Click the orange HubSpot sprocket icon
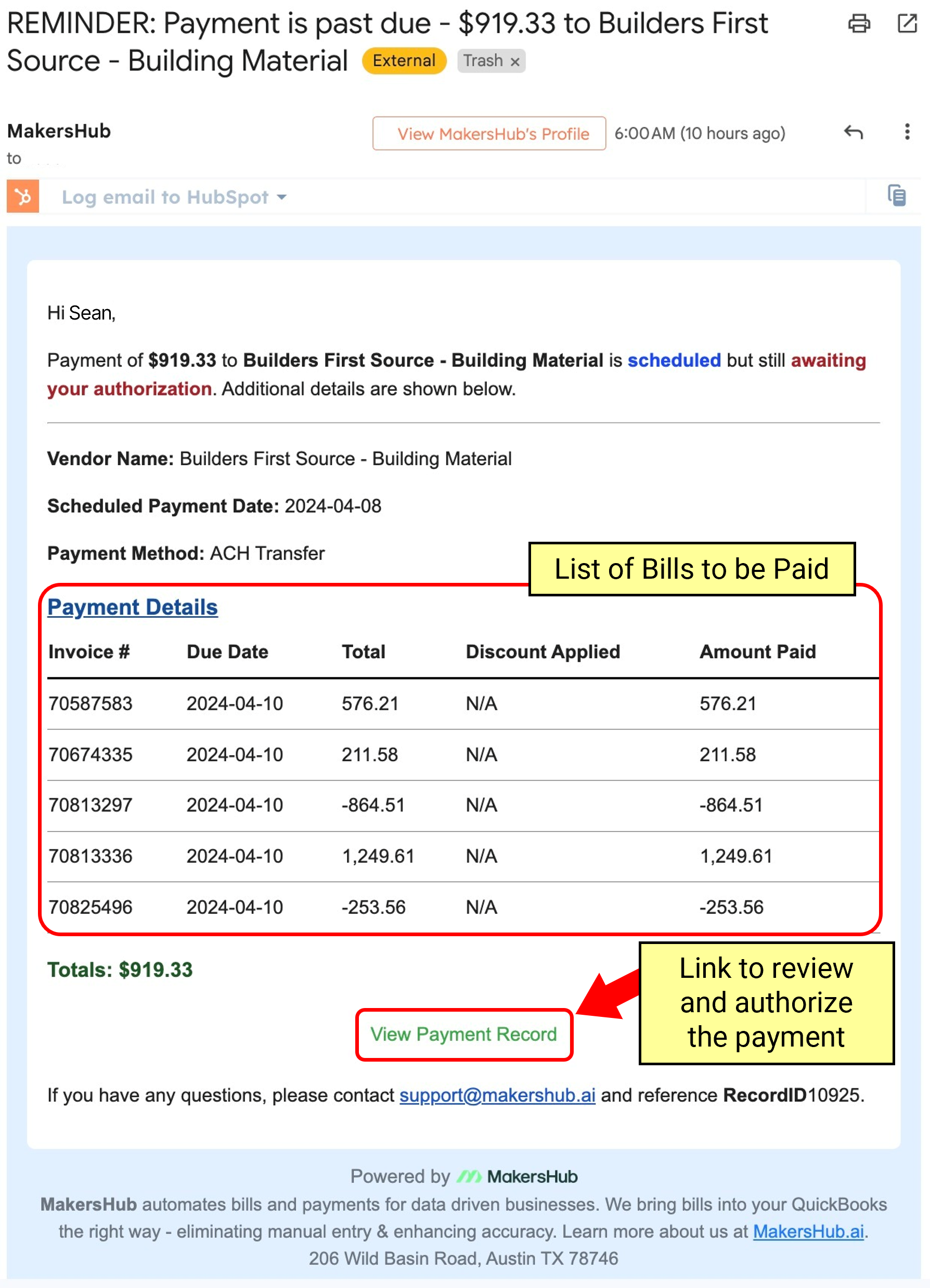 point(23,197)
